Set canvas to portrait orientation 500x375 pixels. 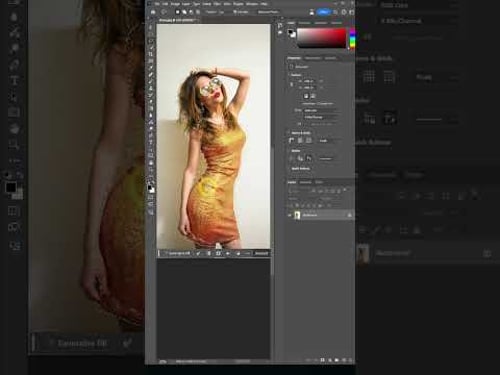click(x=306, y=96)
